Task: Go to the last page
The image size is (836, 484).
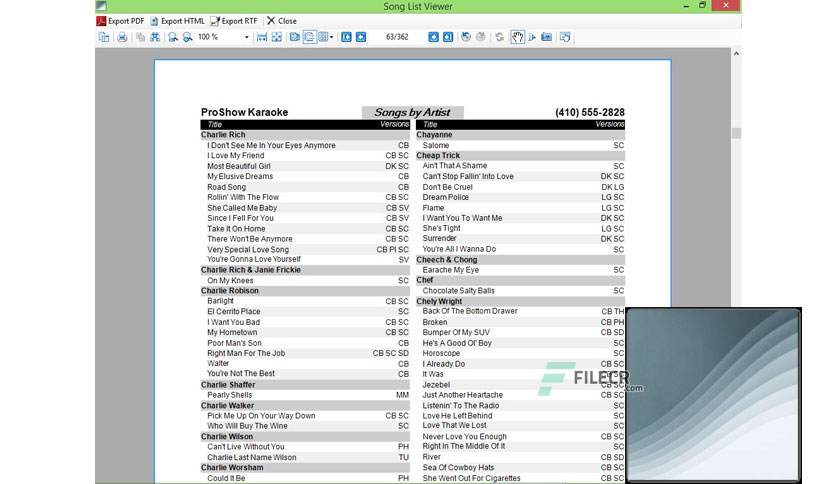Action: click(x=448, y=37)
